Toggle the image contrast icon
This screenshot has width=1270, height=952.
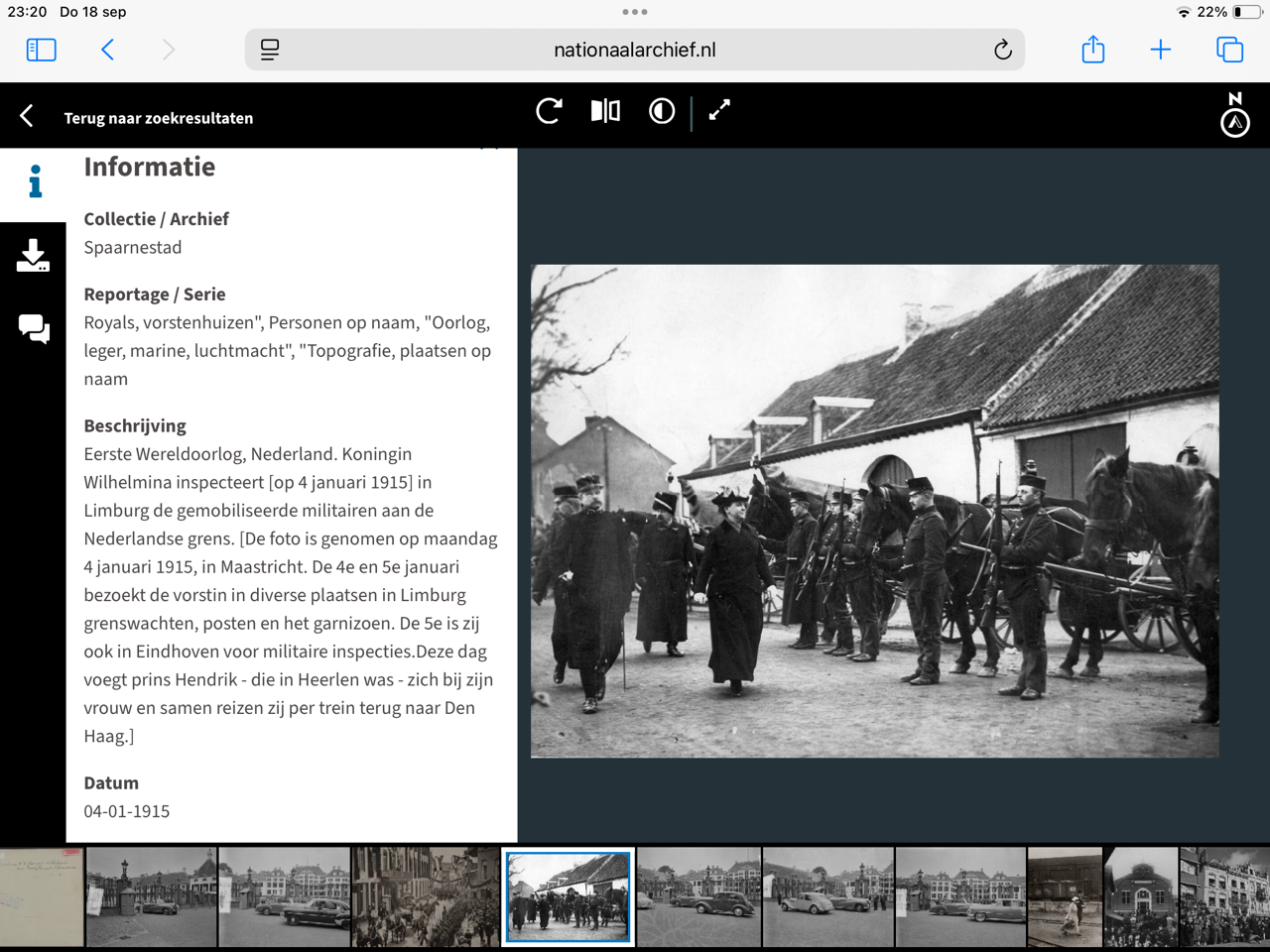662,111
